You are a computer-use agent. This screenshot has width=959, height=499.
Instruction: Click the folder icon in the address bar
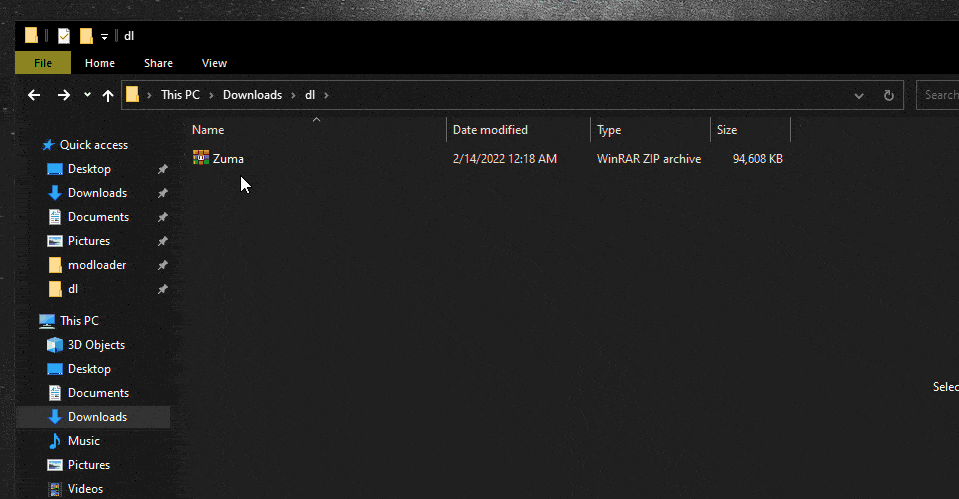pos(132,94)
